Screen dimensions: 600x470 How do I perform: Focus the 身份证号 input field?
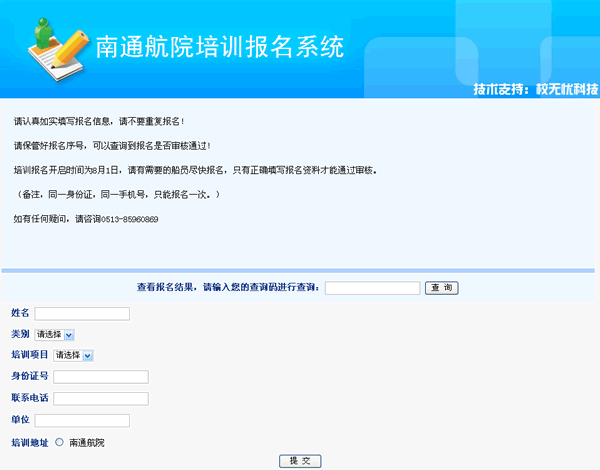point(101,377)
